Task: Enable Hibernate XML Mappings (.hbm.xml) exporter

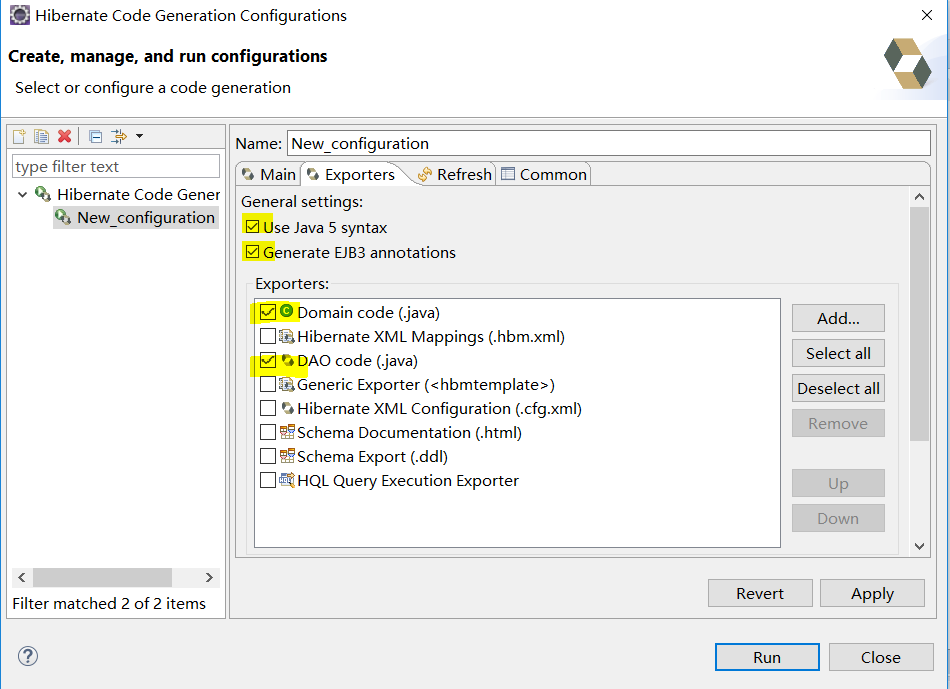Action: (x=267, y=336)
